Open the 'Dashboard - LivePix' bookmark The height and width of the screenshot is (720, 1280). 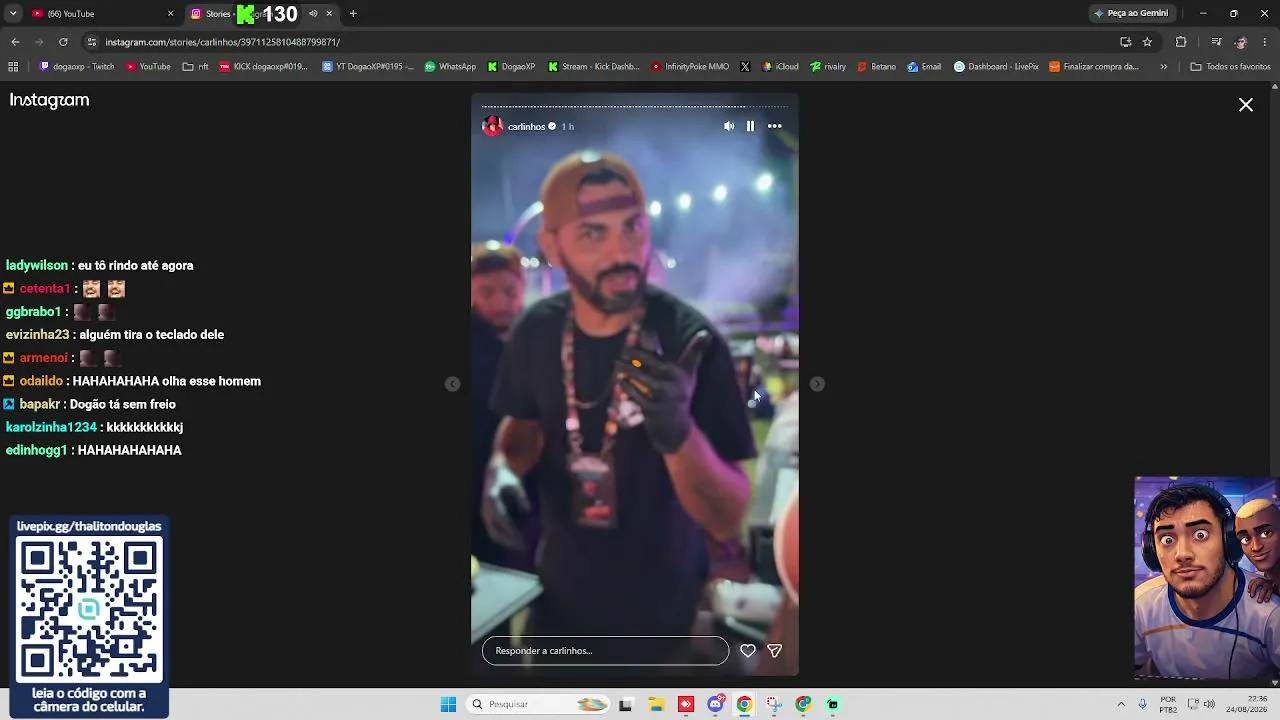(996, 67)
